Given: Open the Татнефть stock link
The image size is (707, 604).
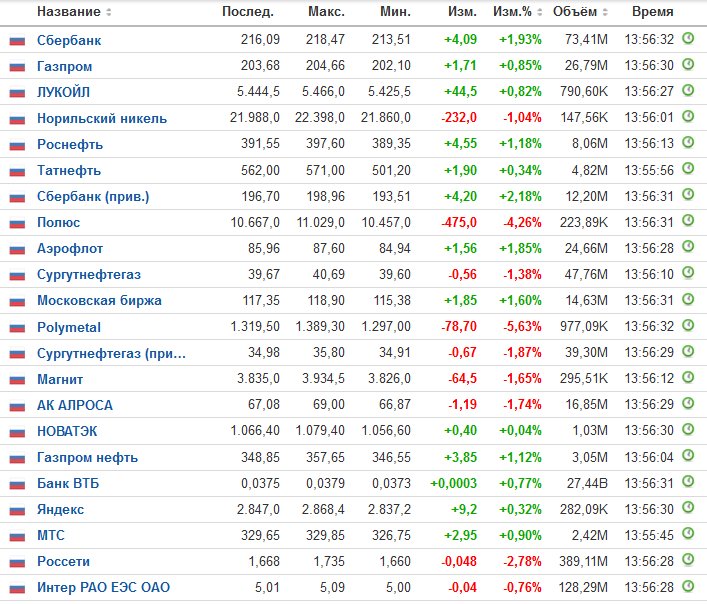Looking at the screenshot, I should [x=69, y=170].
